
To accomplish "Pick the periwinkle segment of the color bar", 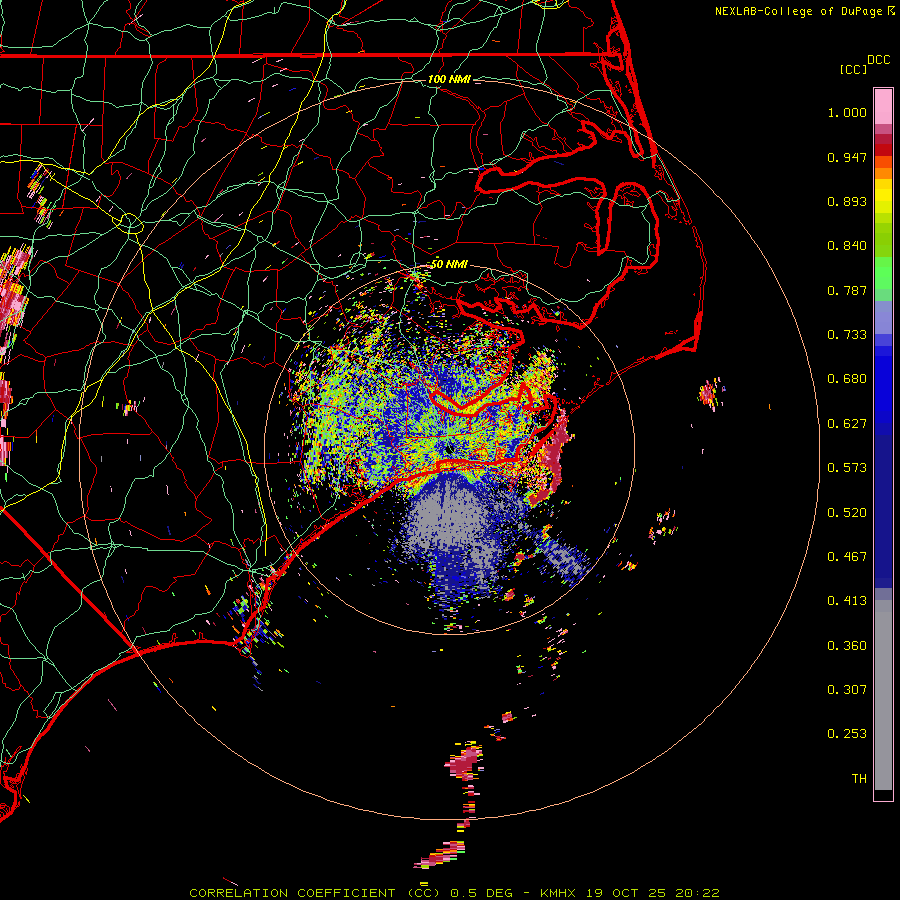I will point(883,317).
